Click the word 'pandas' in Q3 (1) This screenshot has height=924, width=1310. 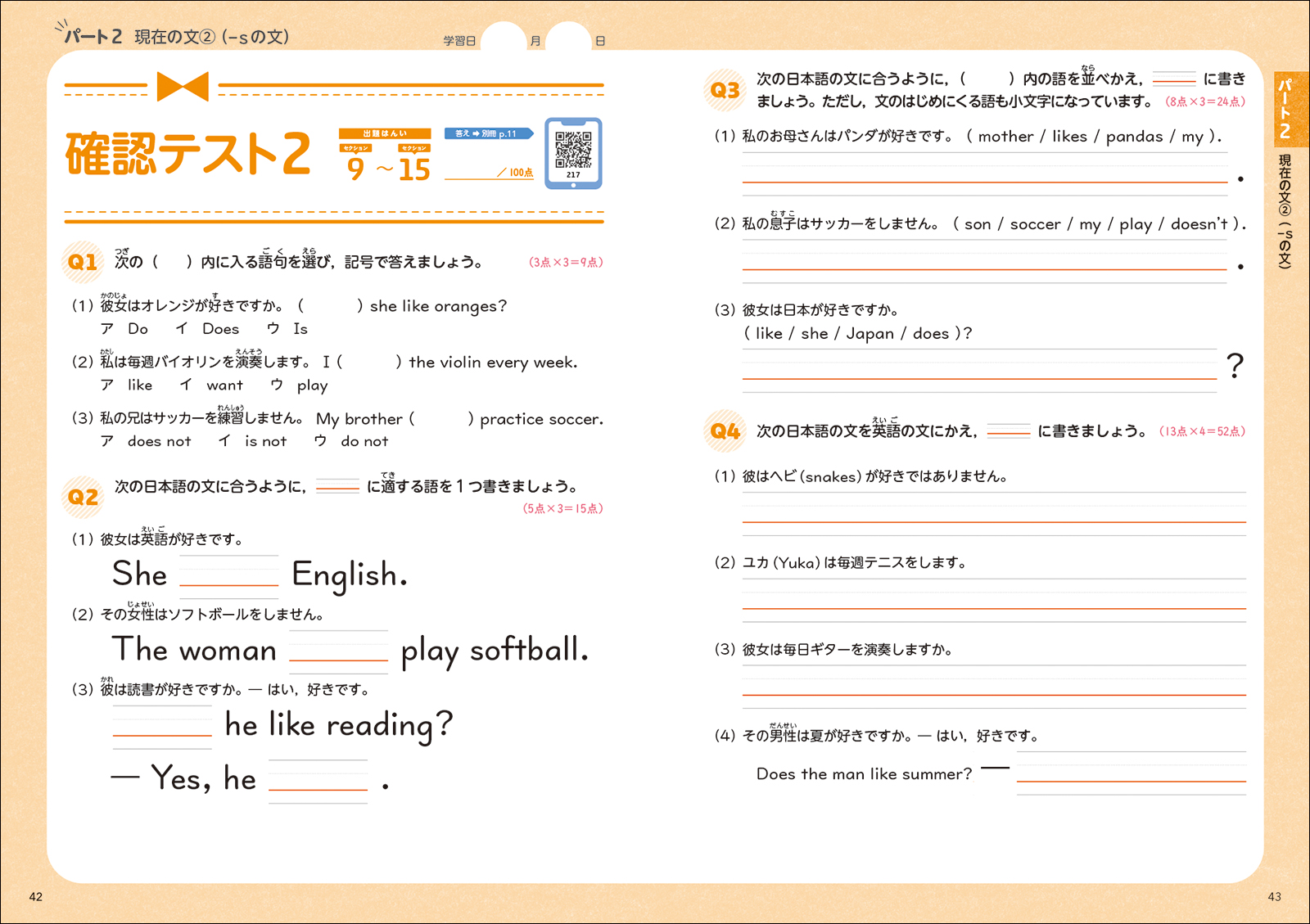[1134, 137]
